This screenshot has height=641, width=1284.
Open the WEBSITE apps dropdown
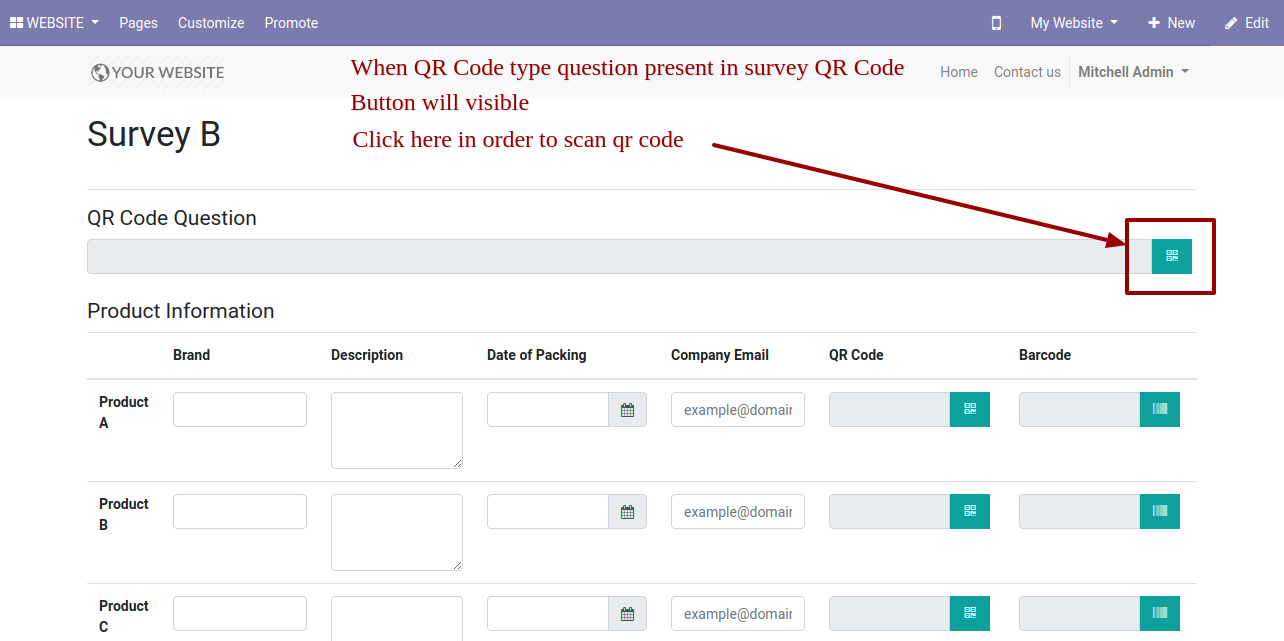(x=54, y=23)
